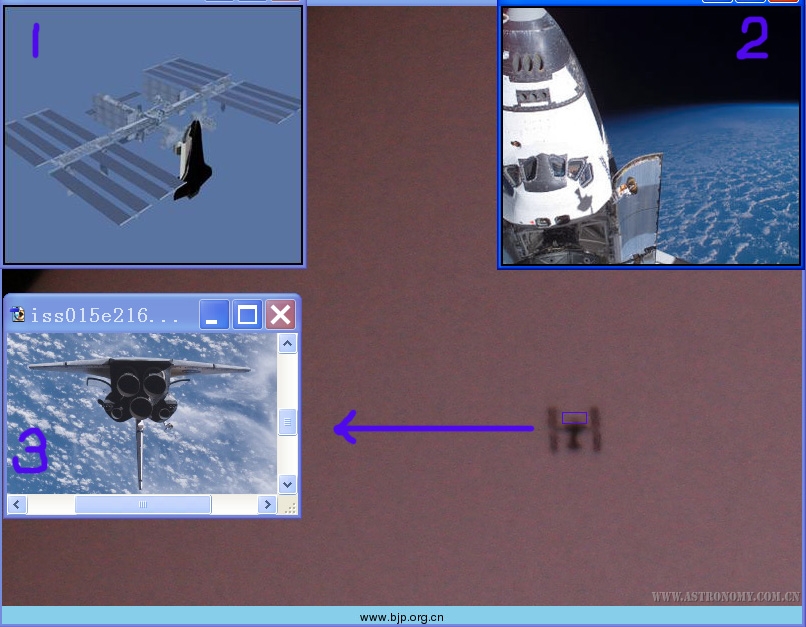Click the iss015e216 window title bar
Screen dimensions: 806x627
[x=110, y=315]
